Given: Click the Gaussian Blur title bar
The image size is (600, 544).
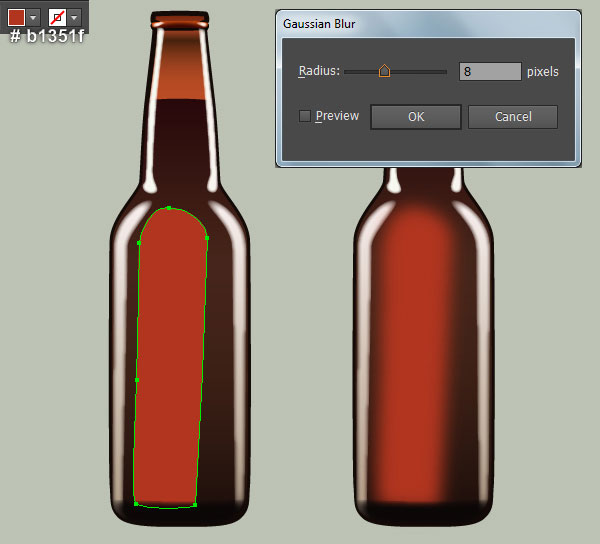Looking at the screenshot, I should (x=428, y=24).
